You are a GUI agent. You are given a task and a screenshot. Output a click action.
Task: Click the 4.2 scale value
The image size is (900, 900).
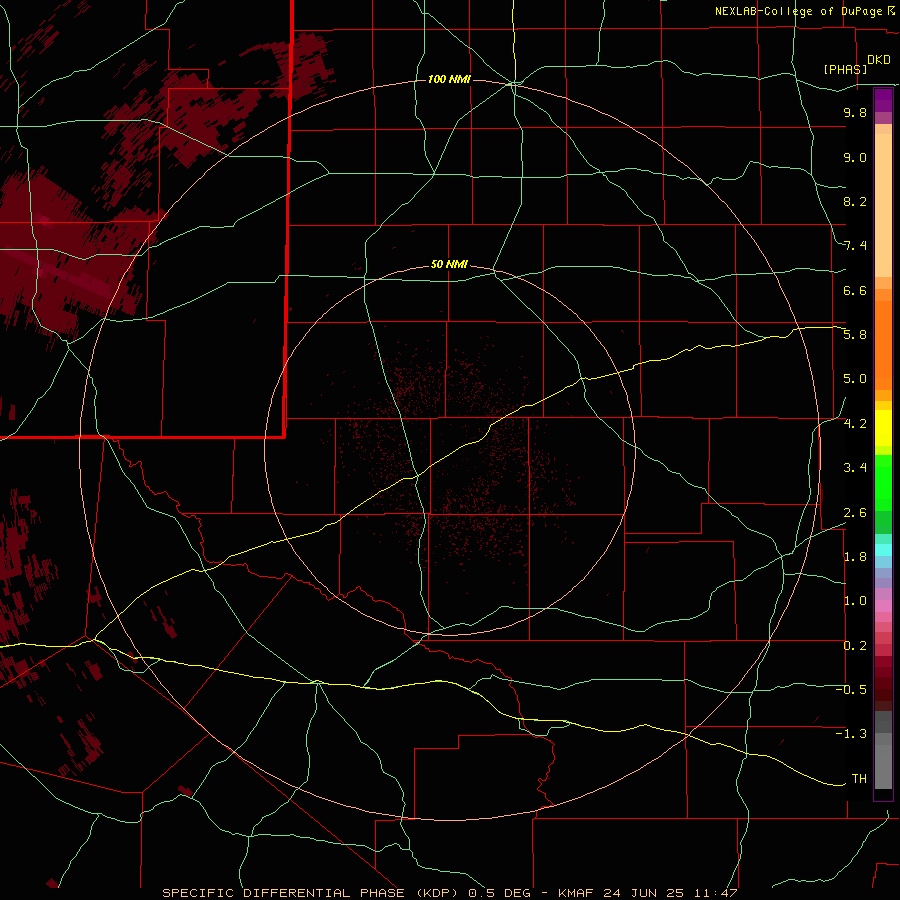(x=855, y=424)
